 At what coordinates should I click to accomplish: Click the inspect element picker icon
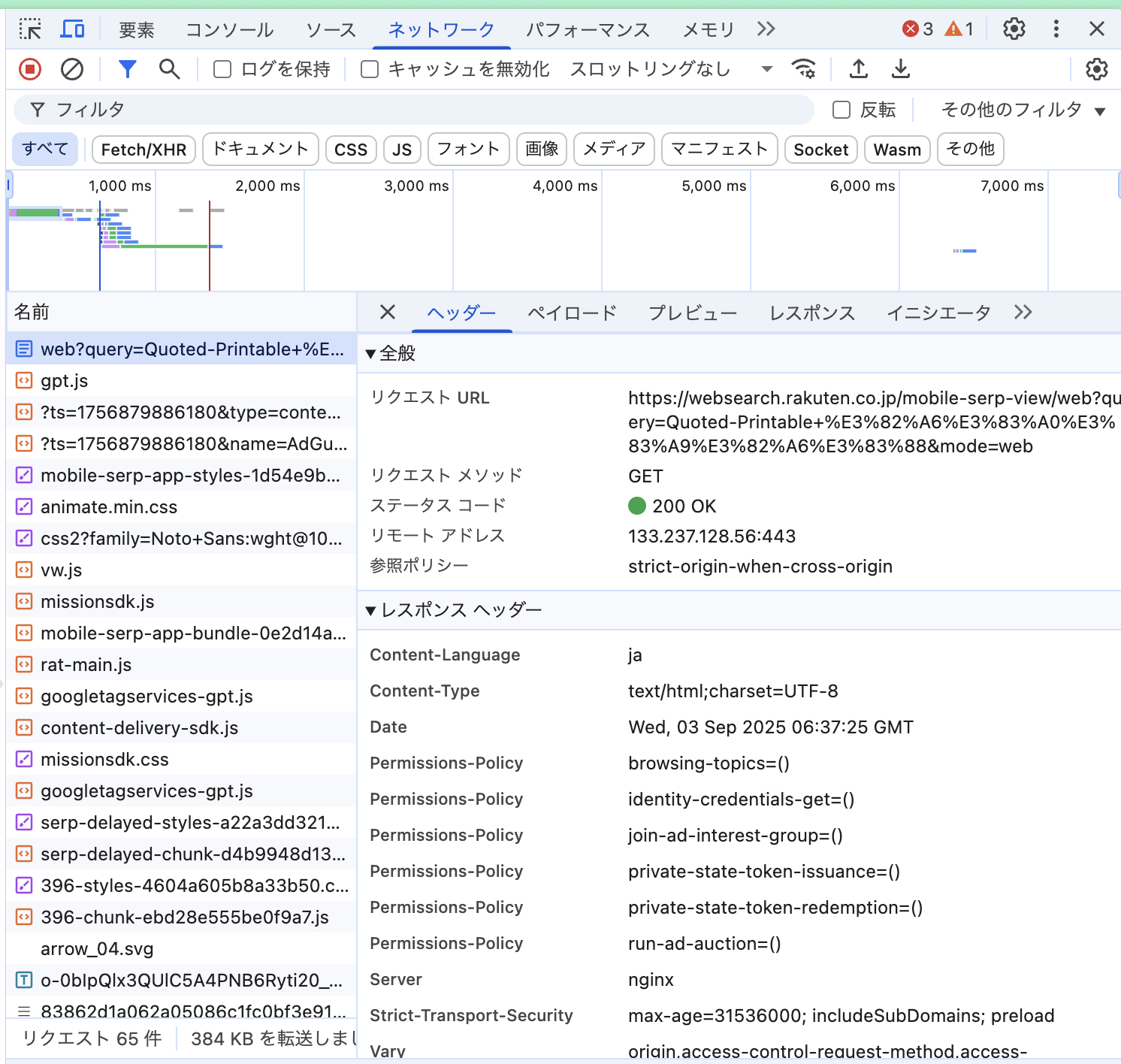30,29
